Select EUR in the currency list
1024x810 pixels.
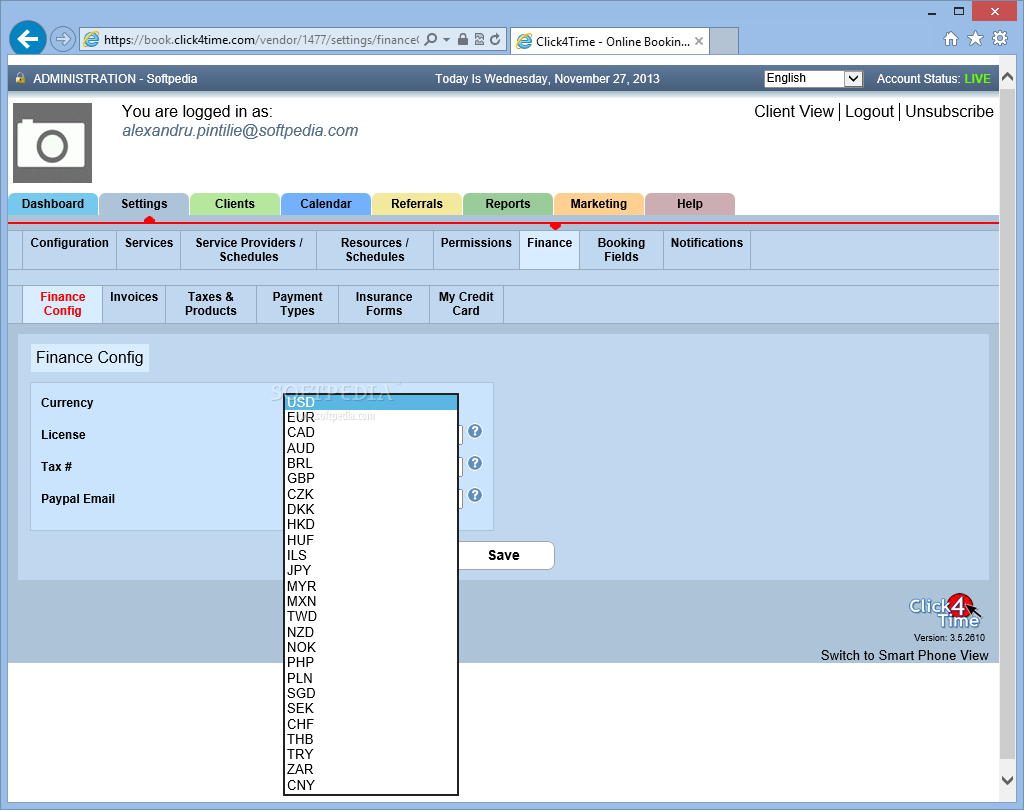[371, 417]
